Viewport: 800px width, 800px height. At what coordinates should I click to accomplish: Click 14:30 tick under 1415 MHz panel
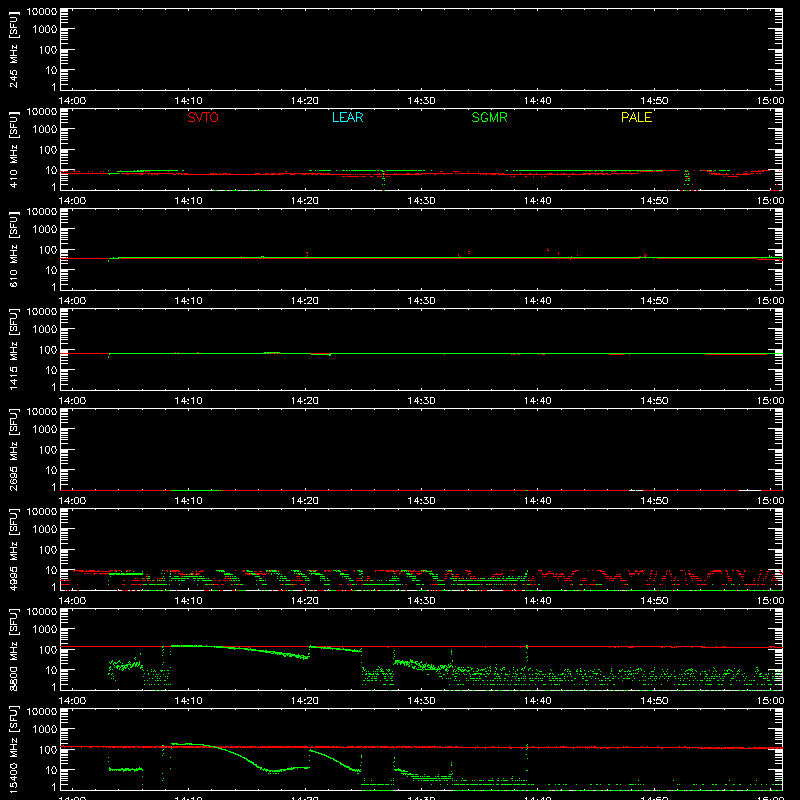click(421, 401)
